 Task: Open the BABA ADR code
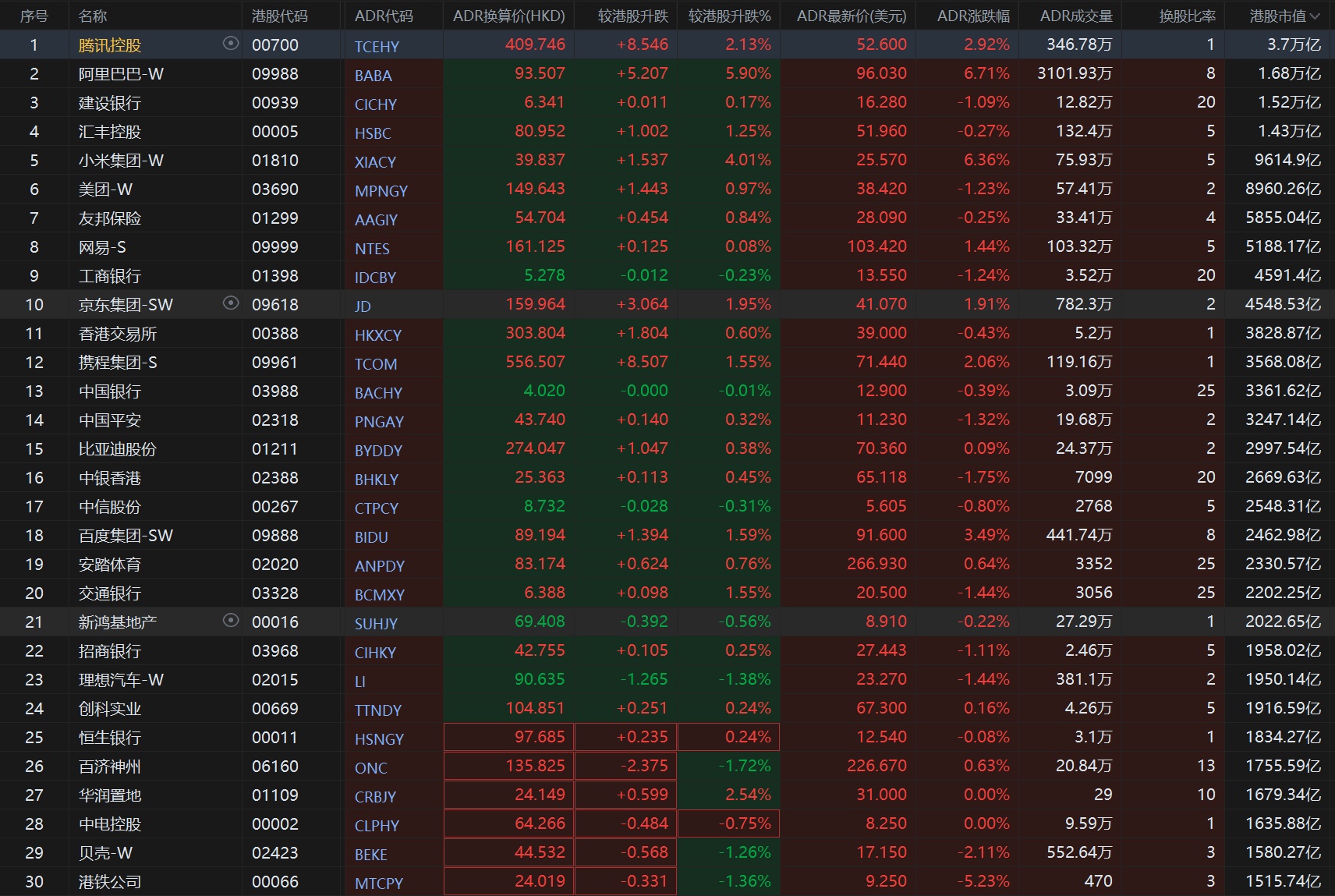tap(374, 76)
